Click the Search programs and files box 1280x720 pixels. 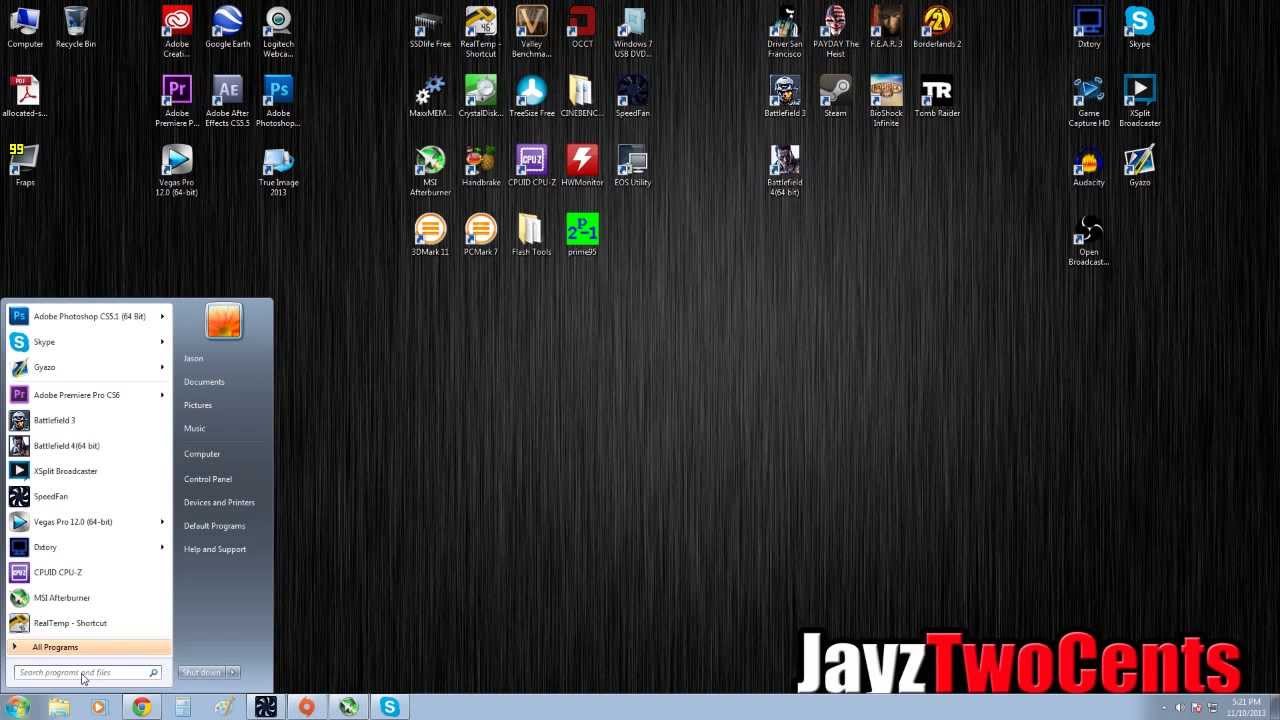87,673
